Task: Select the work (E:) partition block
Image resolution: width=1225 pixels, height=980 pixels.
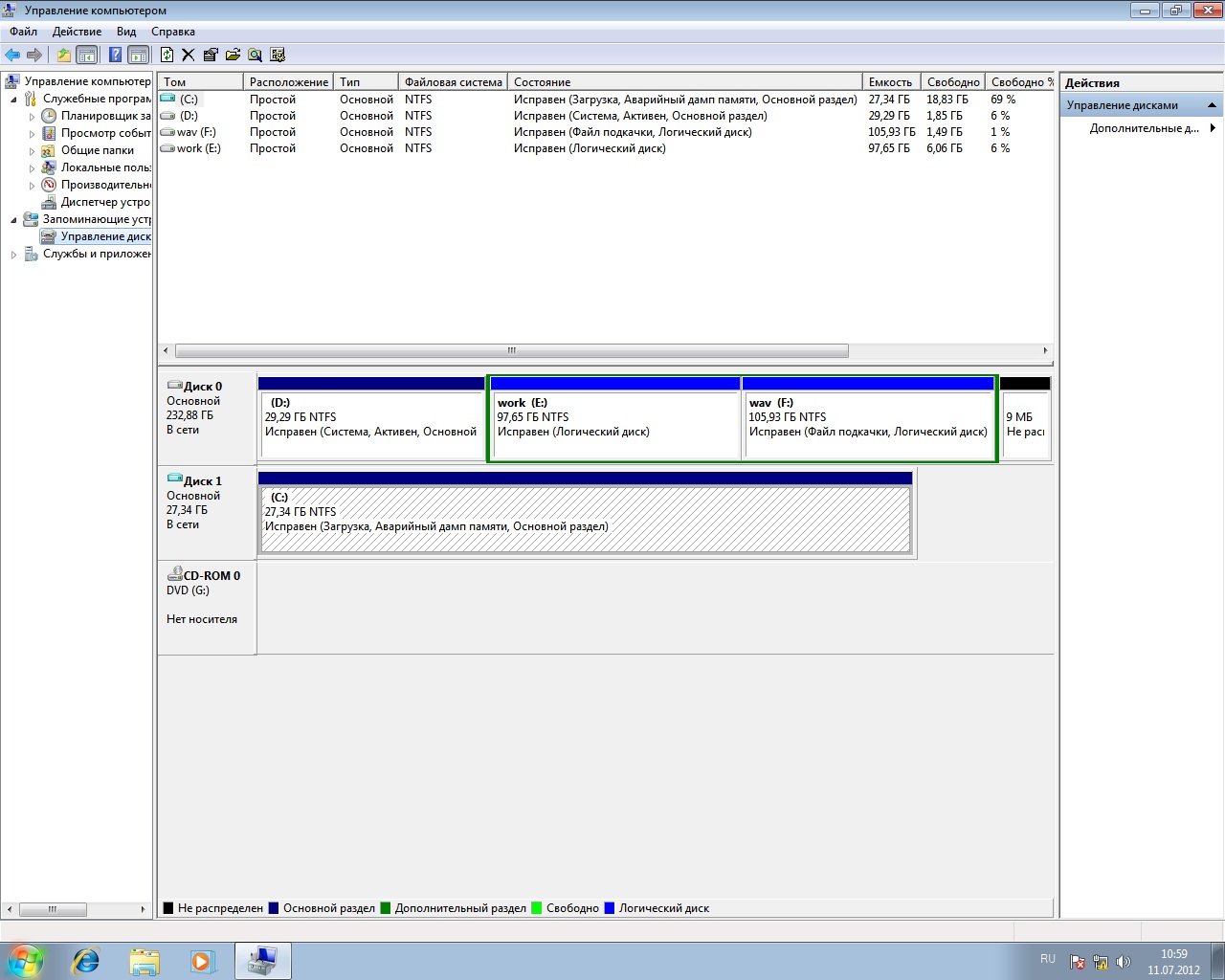Action: 614,418
